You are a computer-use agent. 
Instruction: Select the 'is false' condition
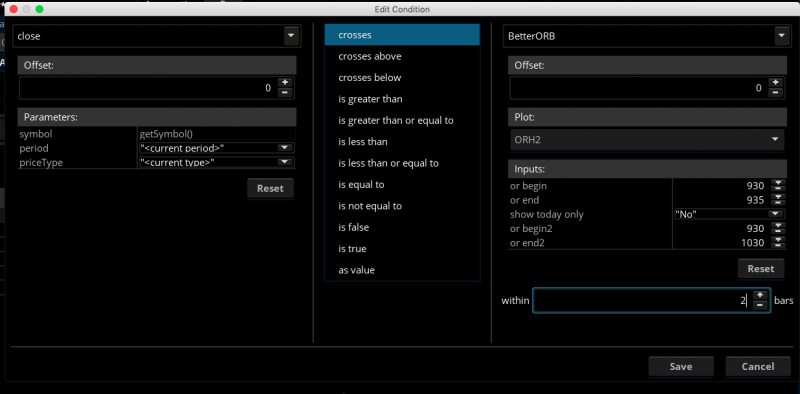tap(402, 228)
